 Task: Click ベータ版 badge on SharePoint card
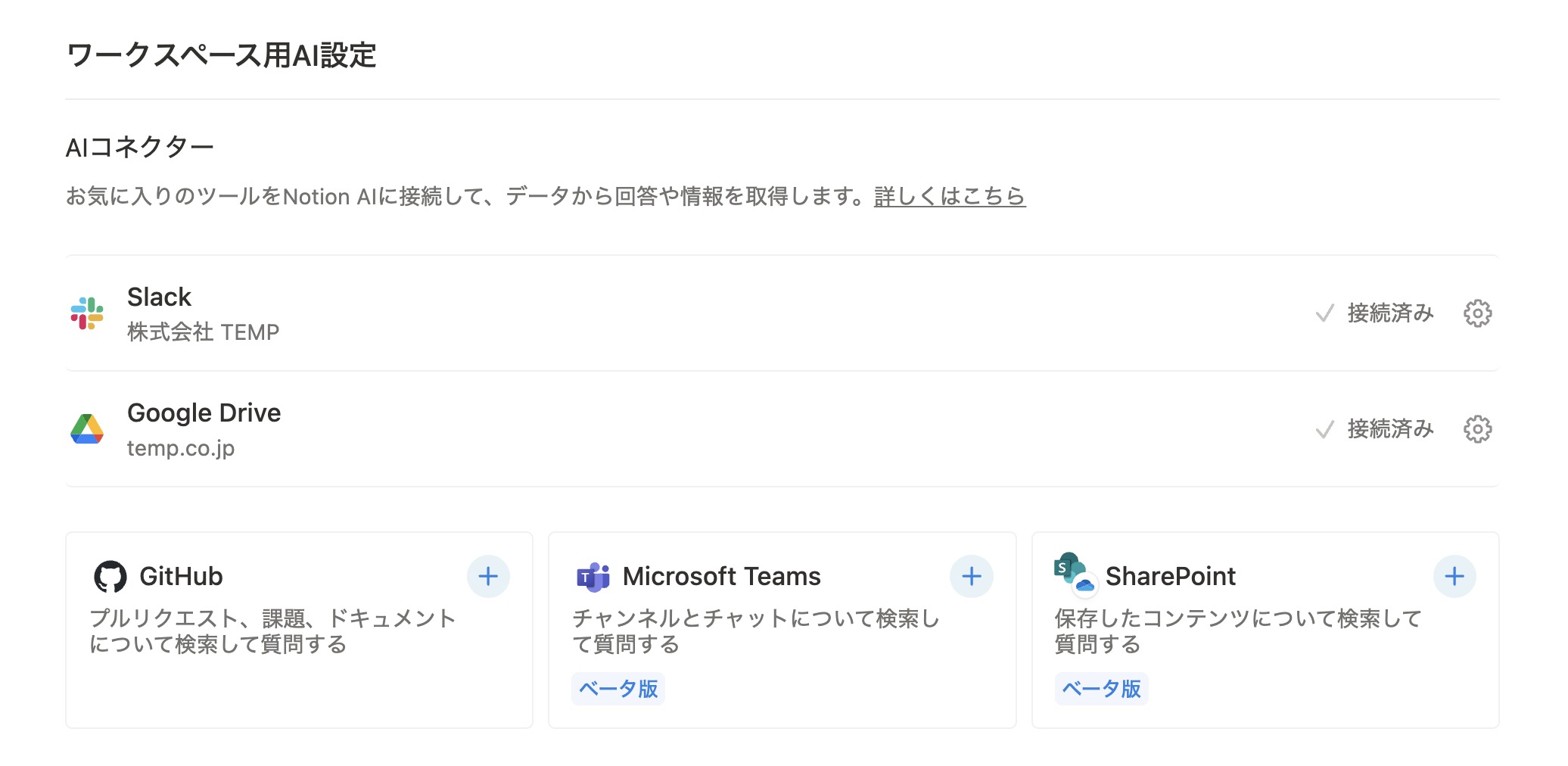coord(1101,689)
